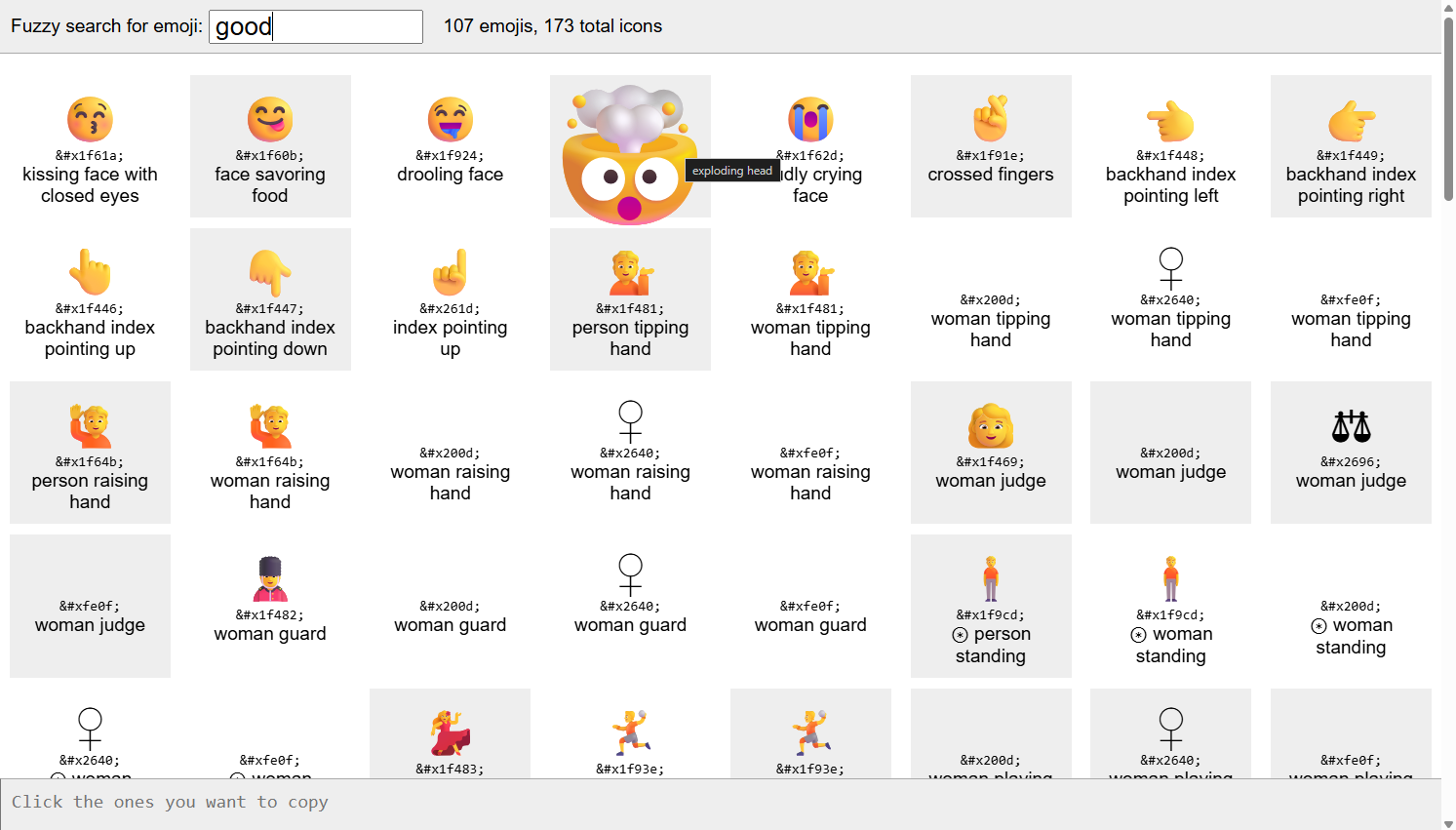Screen dimensions: 1456x830
Task: Select woman raising hand card coded &#x1f64b;
Action: click(x=270, y=453)
